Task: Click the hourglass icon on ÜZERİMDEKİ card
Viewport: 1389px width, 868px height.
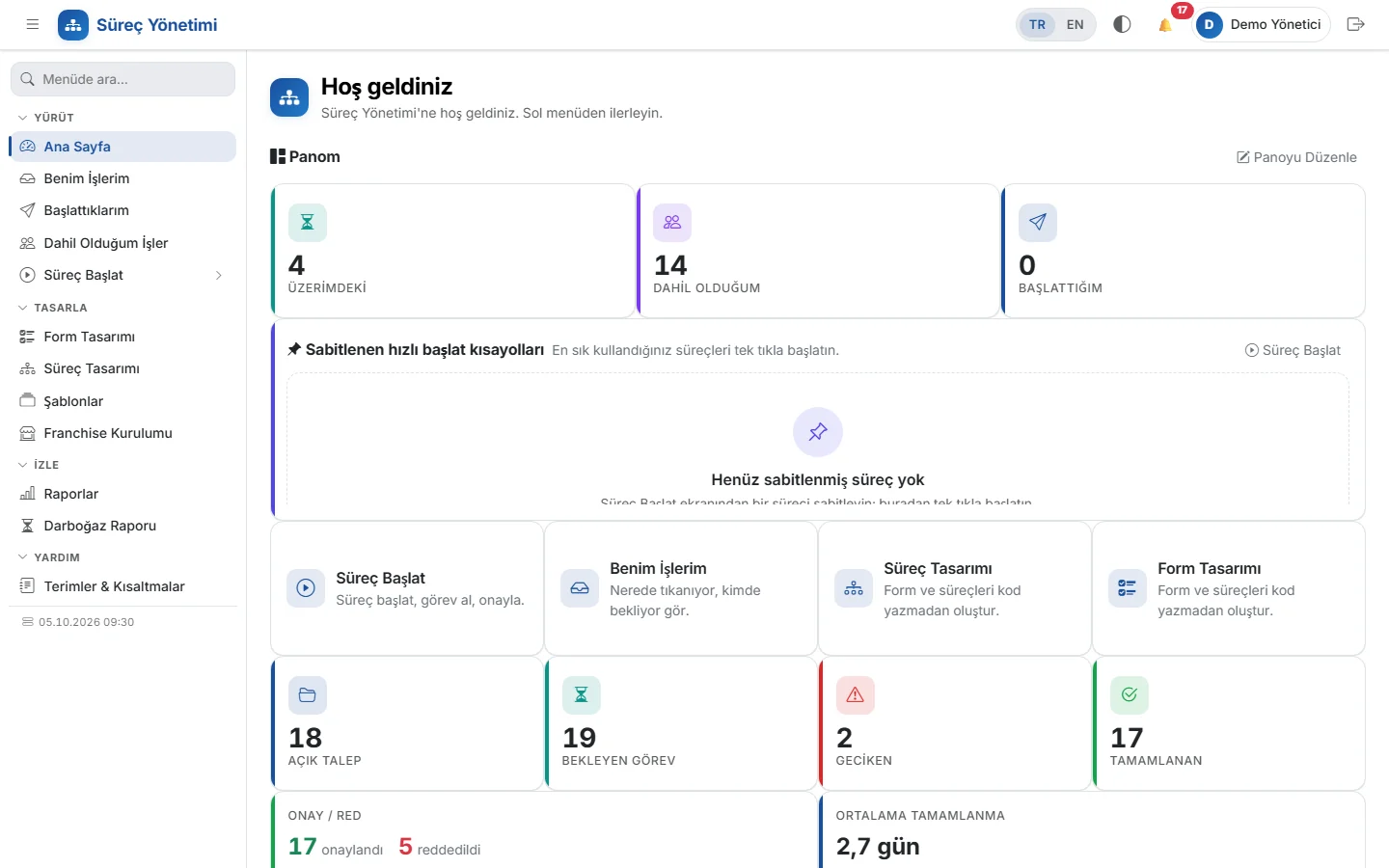Action: click(308, 223)
